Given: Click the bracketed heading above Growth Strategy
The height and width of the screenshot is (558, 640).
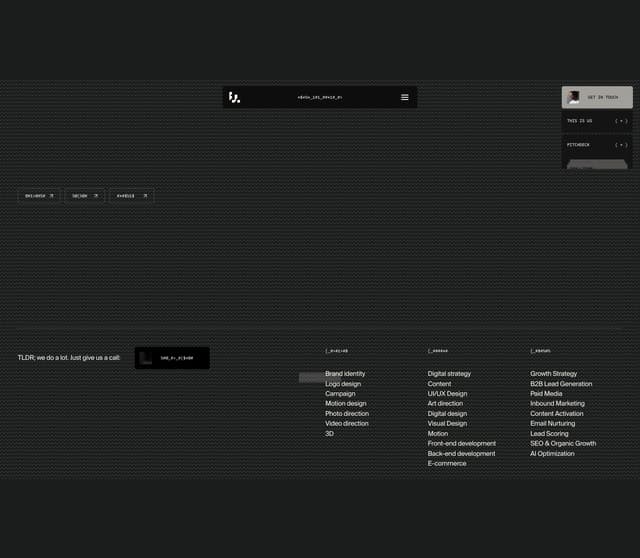Looking at the screenshot, I should (x=540, y=351).
